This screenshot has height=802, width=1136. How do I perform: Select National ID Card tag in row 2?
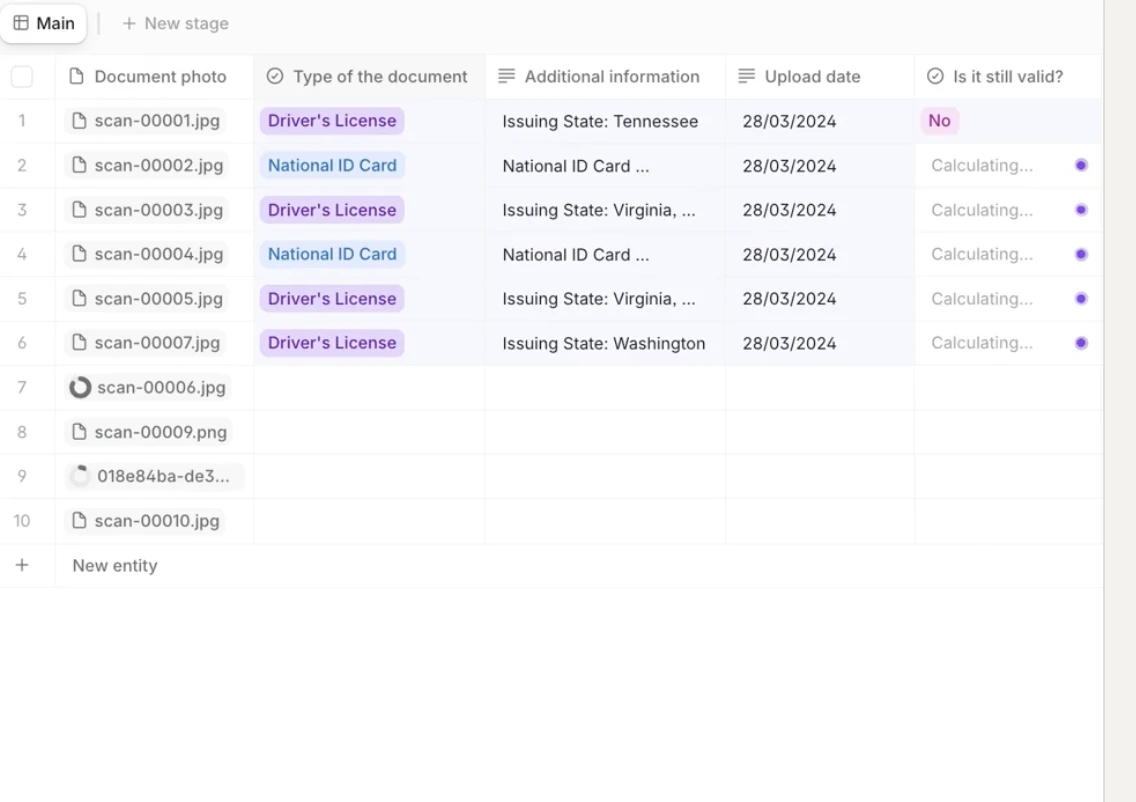pyautogui.click(x=332, y=165)
